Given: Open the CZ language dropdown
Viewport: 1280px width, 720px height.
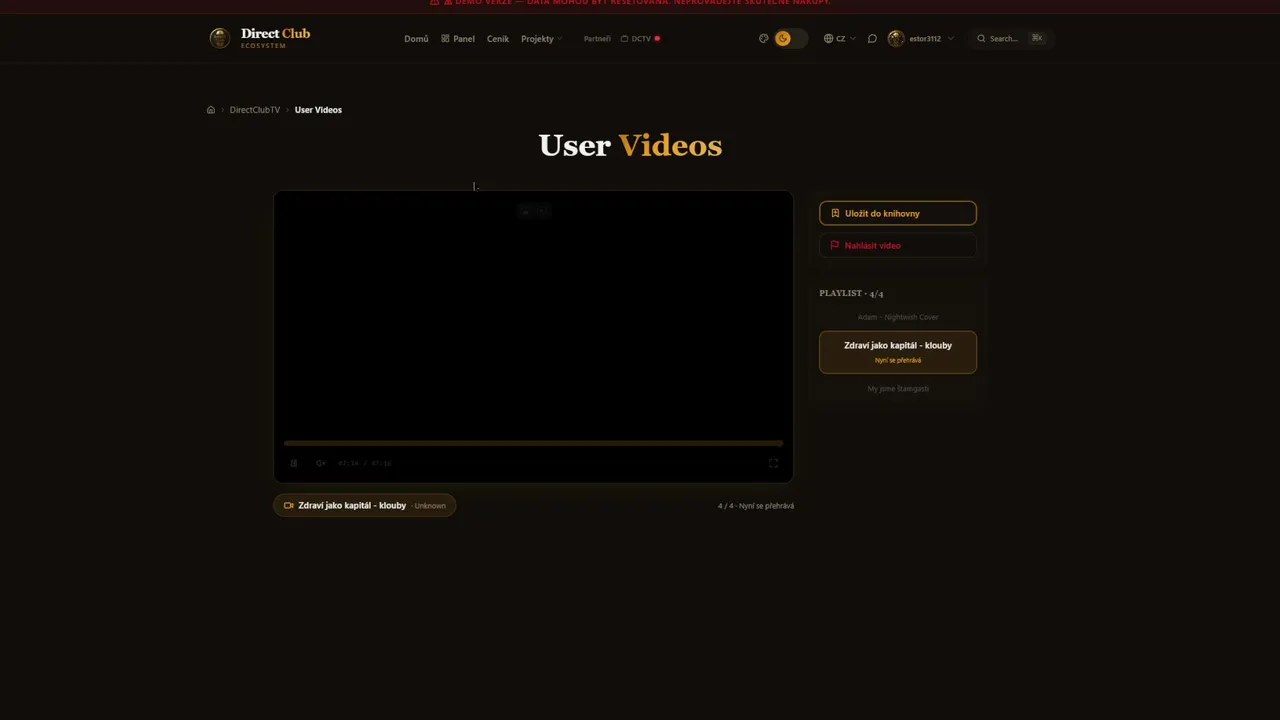Looking at the screenshot, I should point(840,39).
